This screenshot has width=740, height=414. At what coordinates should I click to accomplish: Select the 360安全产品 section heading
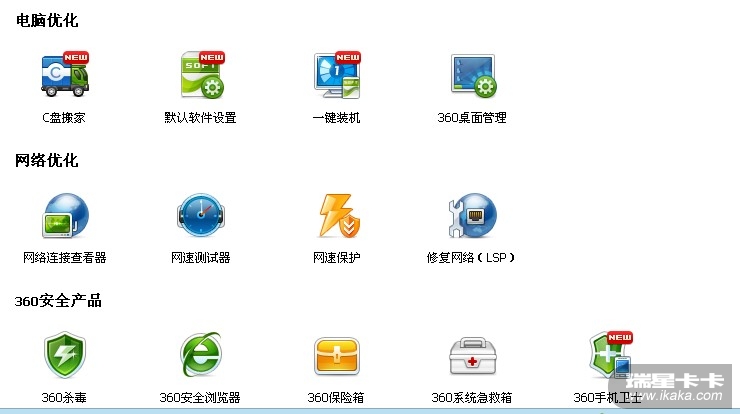pos(58,301)
